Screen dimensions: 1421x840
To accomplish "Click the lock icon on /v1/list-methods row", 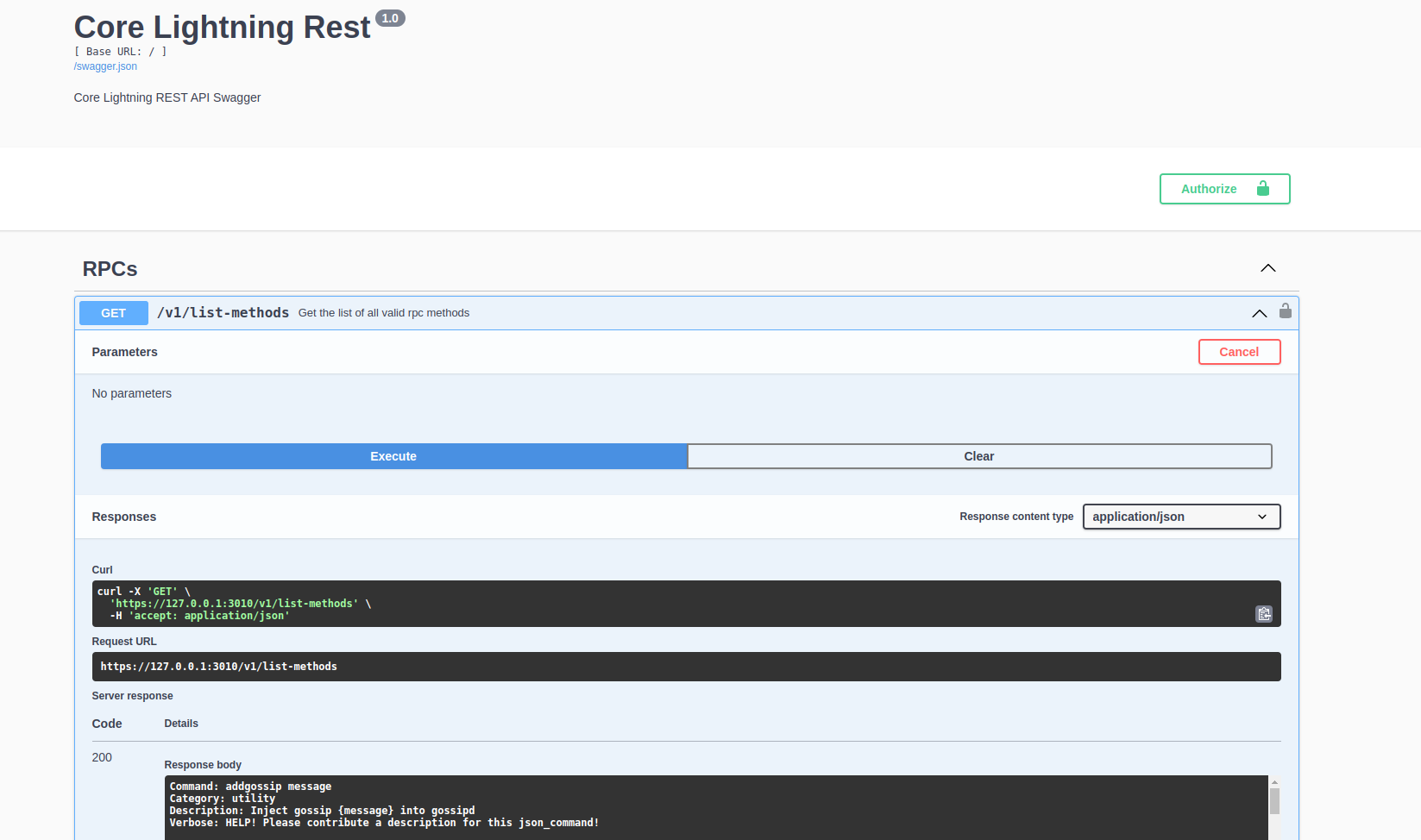I will [1285, 311].
